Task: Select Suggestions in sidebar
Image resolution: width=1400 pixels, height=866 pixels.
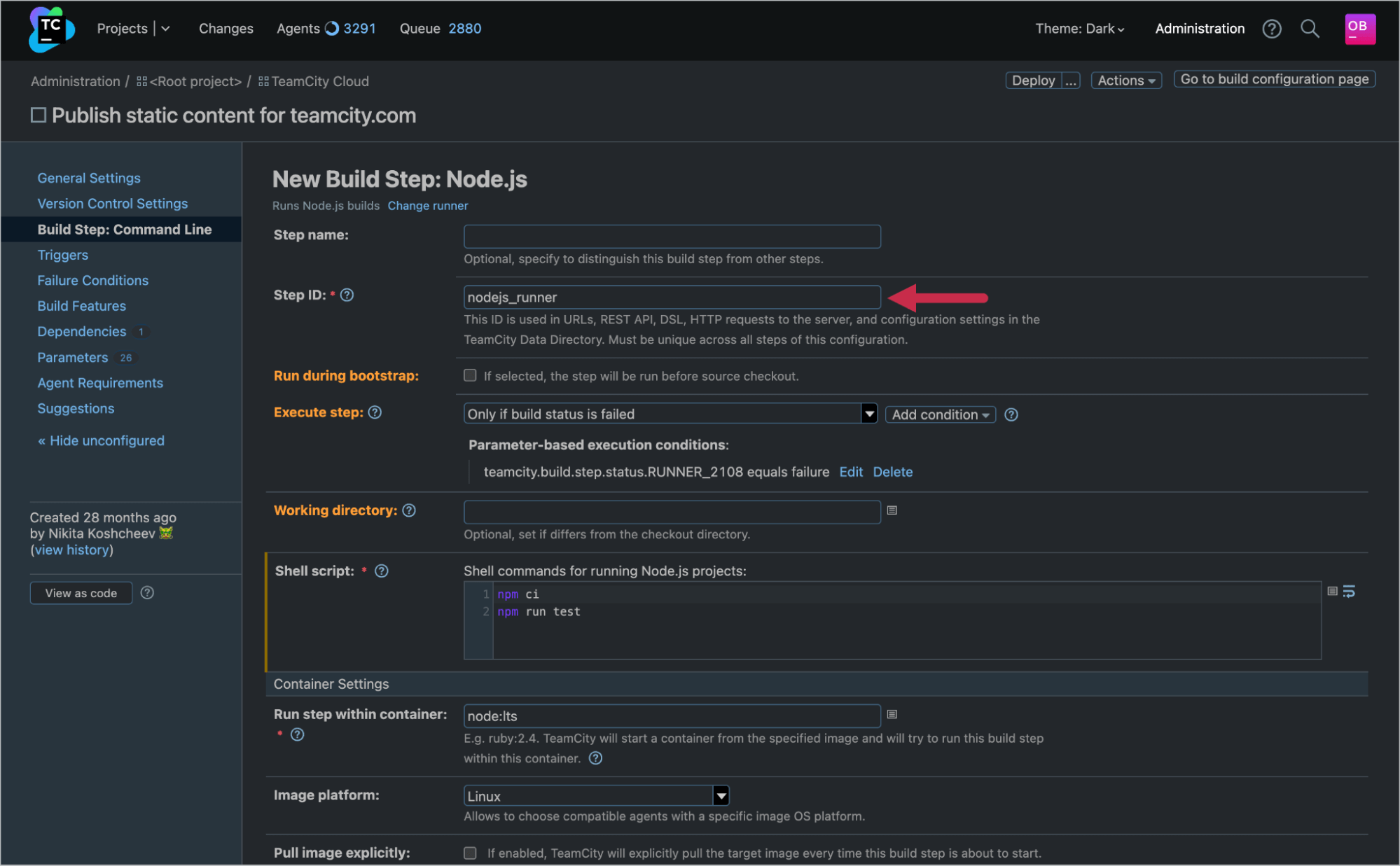Action: (x=76, y=408)
